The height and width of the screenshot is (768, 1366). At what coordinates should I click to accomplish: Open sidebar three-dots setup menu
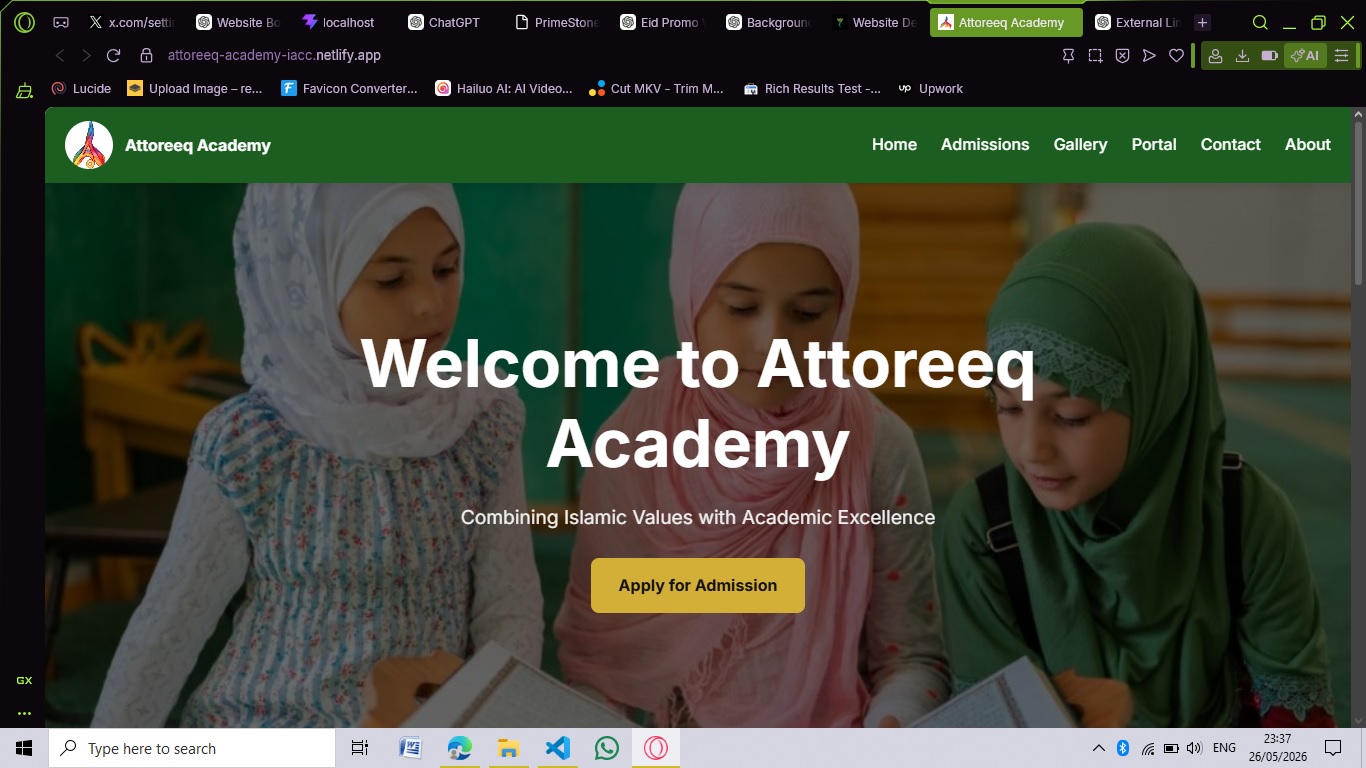click(x=24, y=713)
